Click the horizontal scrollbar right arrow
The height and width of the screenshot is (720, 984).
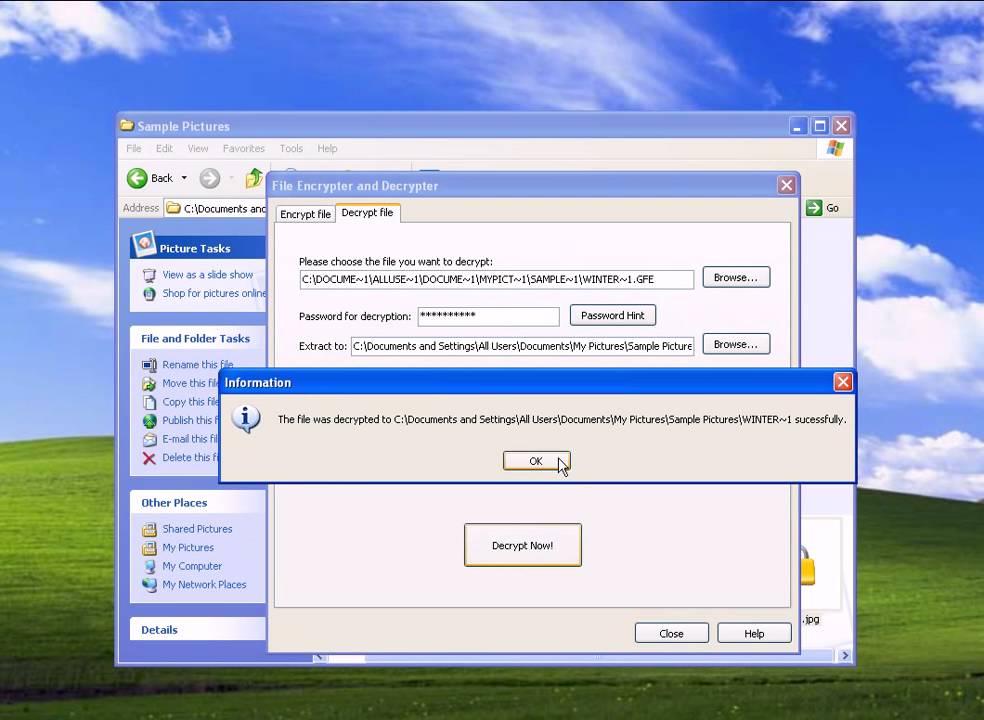coord(845,655)
